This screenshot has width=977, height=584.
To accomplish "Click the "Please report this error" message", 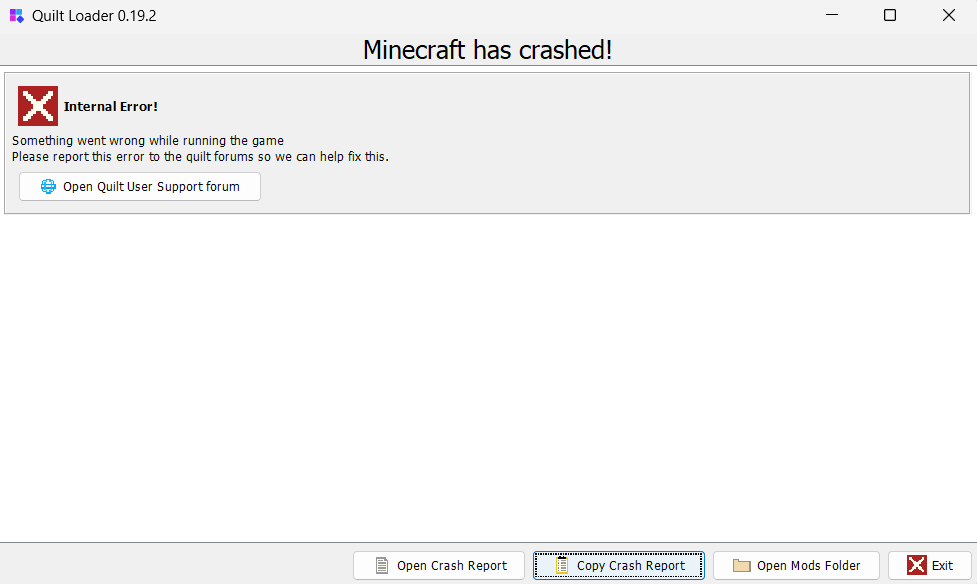I will click(x=200, y=156).
